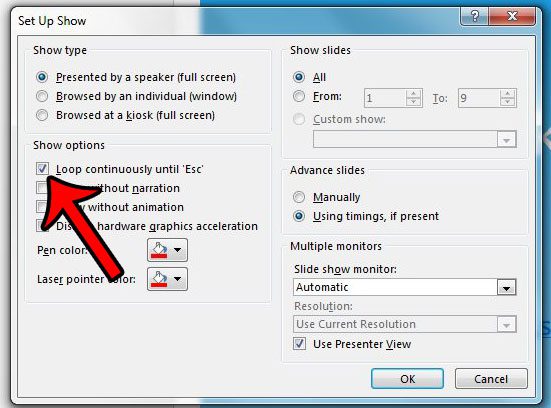
Task: Open the dialog Help question mark
Action: coord(474,16)
